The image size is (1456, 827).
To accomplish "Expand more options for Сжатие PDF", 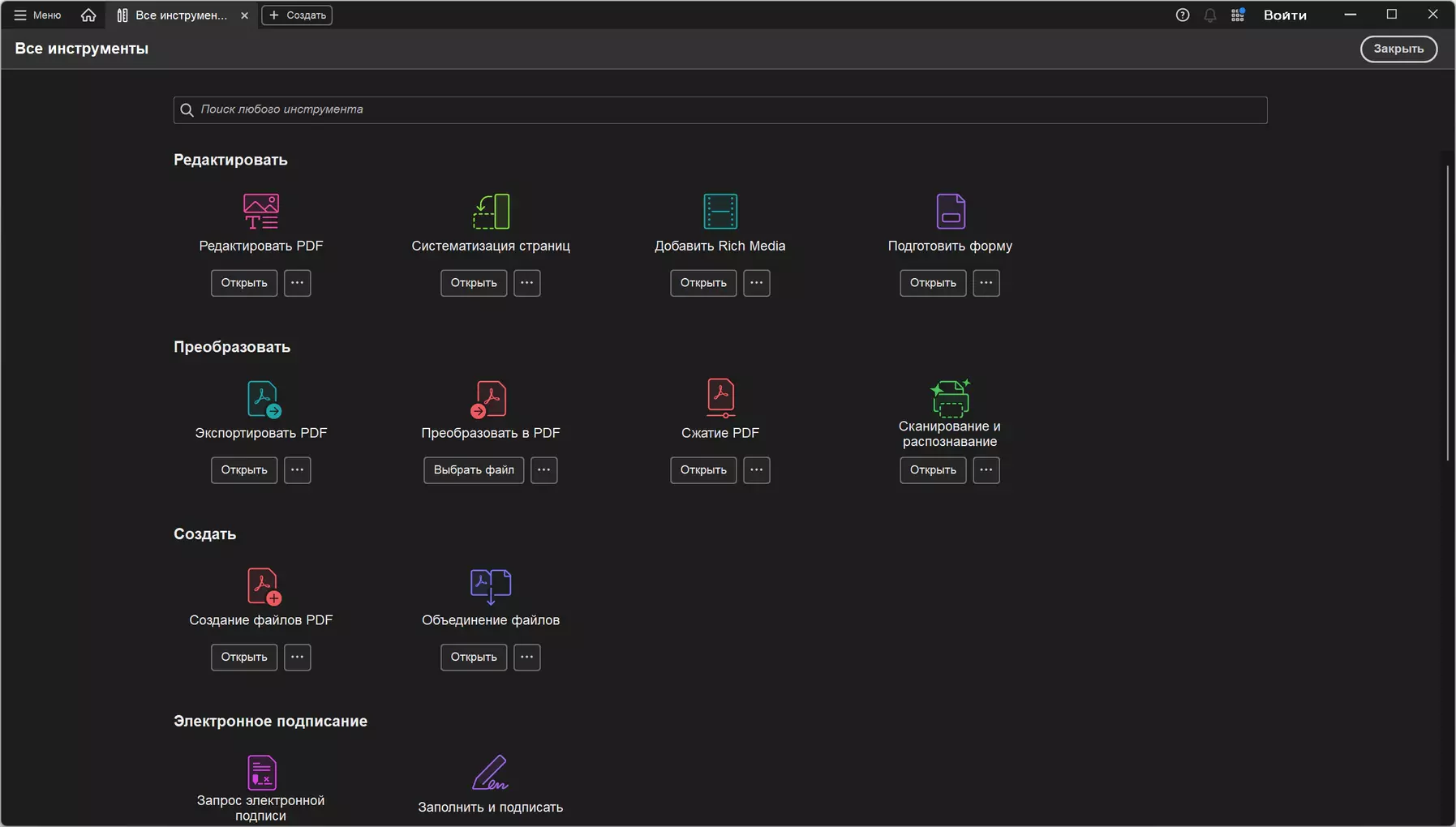I will pyautogui.click(x=757, y=470).
